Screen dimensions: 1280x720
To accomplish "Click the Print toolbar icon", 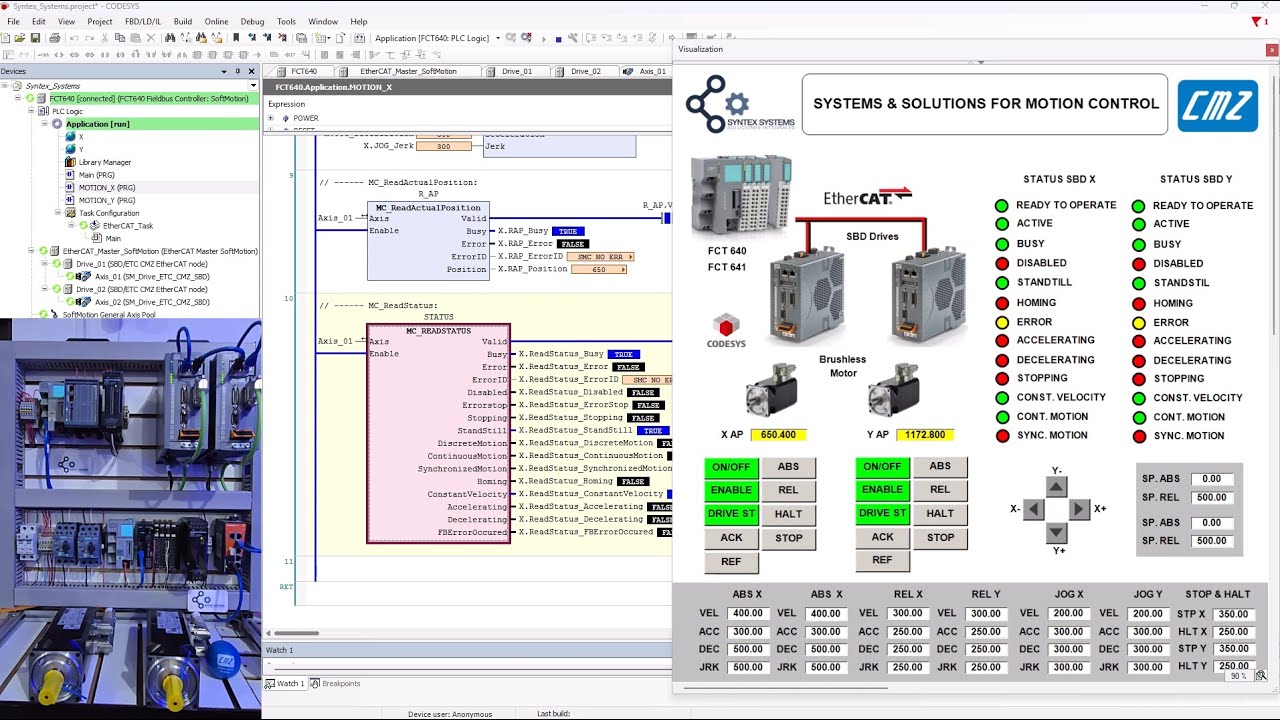I will click(54, 38).
